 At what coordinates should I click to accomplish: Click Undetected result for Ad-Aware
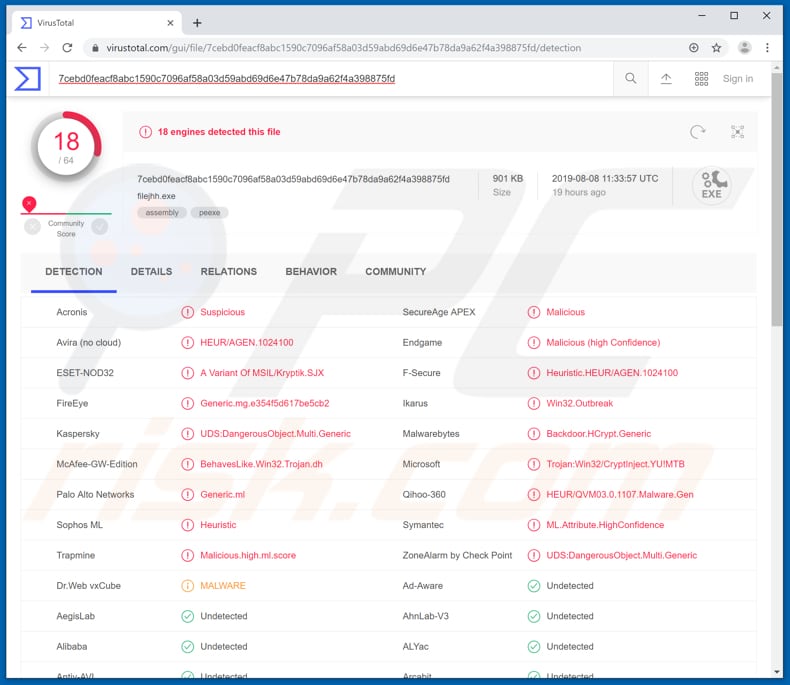tap(570, 586)
